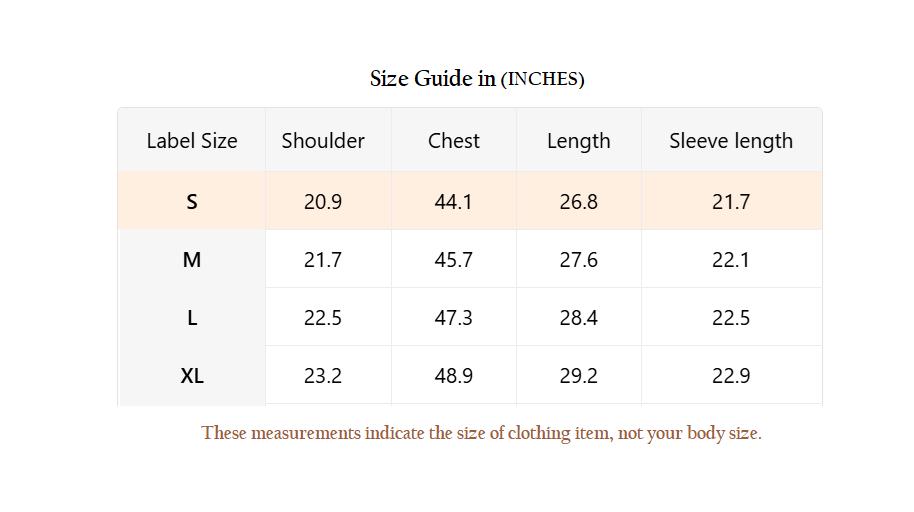914x512 pixels.
Task: Select the L size row label
Action: [192, 318]
